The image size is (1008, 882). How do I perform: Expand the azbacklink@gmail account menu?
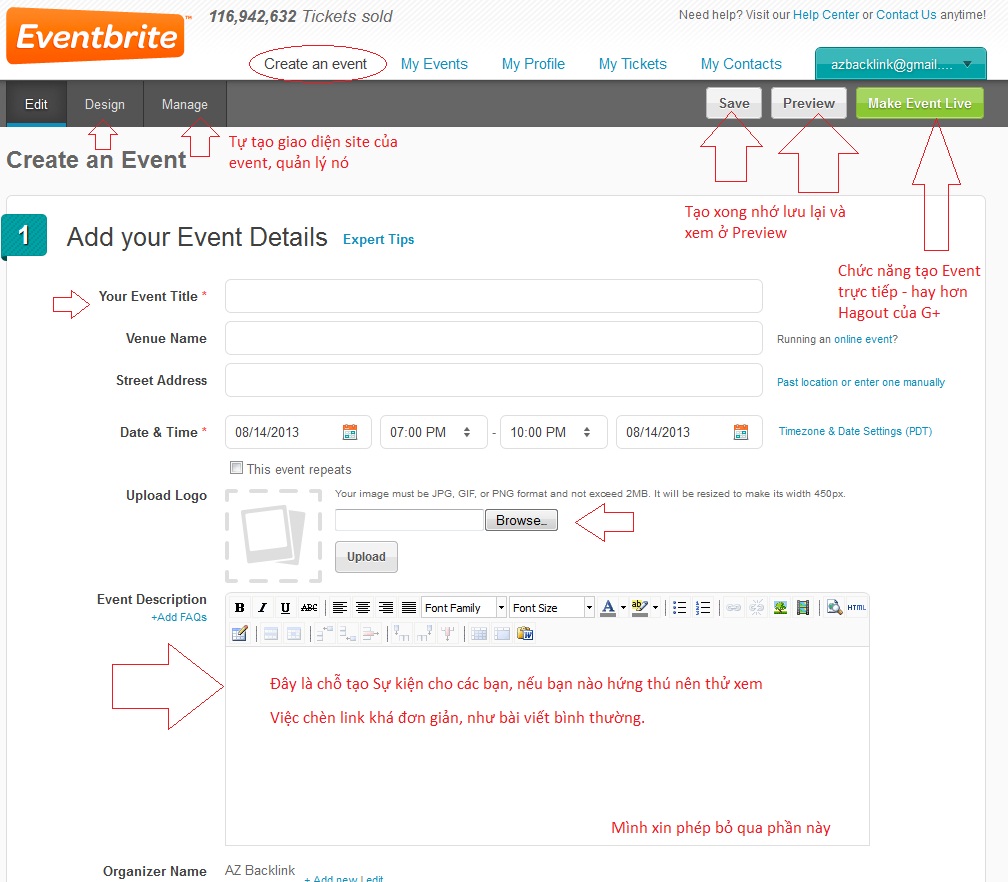point(901,64)
